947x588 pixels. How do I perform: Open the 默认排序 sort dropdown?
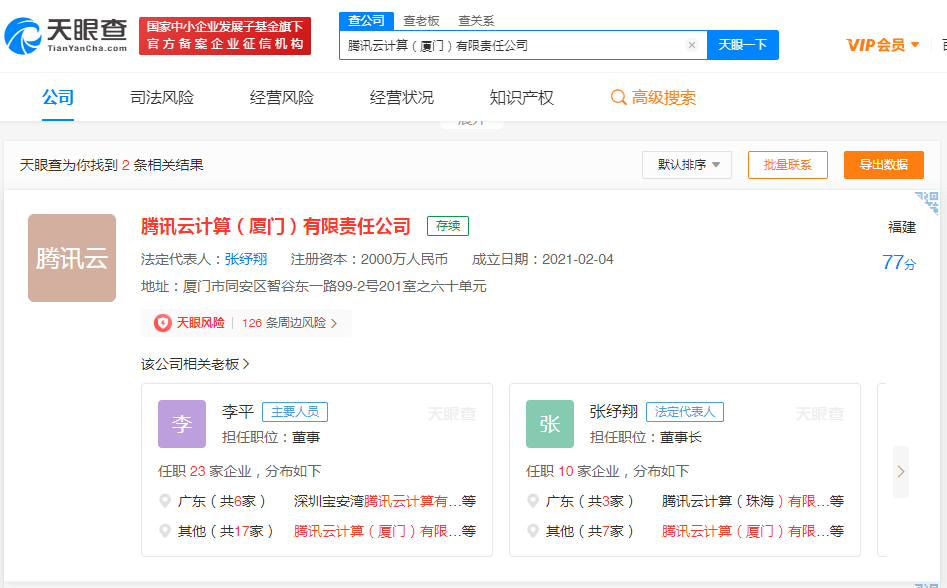pyautogui.click(x=687, y=165)
